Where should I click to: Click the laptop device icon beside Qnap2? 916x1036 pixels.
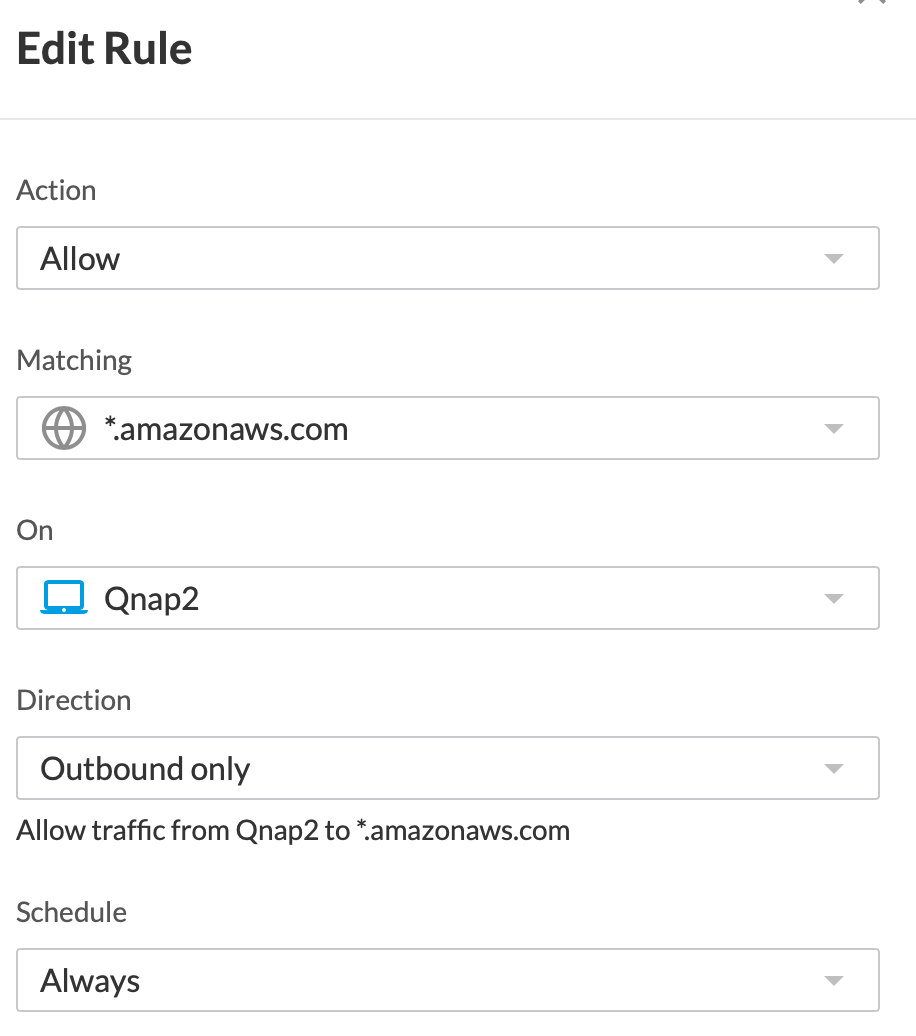62,598
